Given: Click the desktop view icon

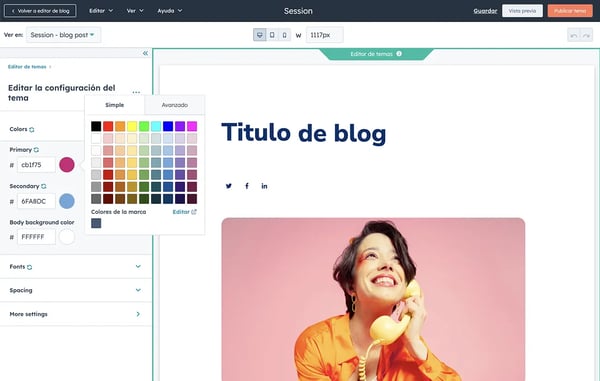Looking at the screenshot, I should click(x=259, y=35).
